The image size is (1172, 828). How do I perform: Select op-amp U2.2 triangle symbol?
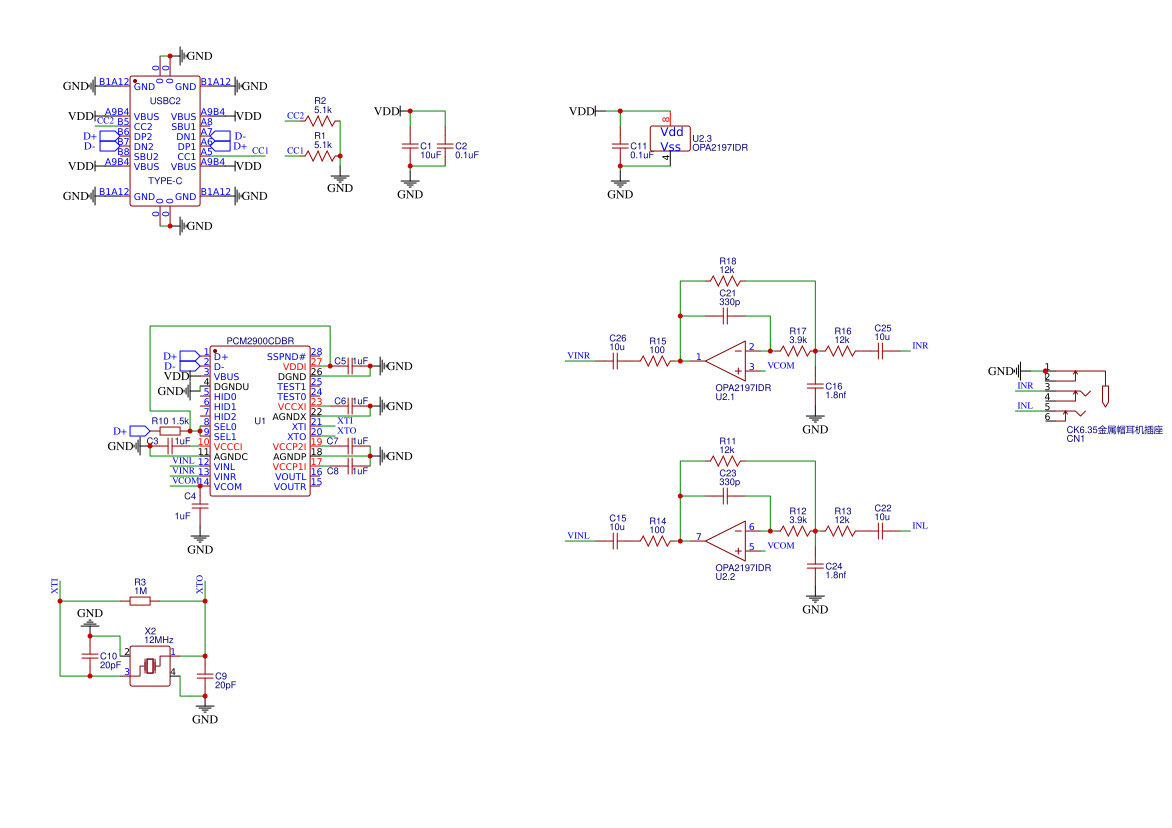coord(726,541)
